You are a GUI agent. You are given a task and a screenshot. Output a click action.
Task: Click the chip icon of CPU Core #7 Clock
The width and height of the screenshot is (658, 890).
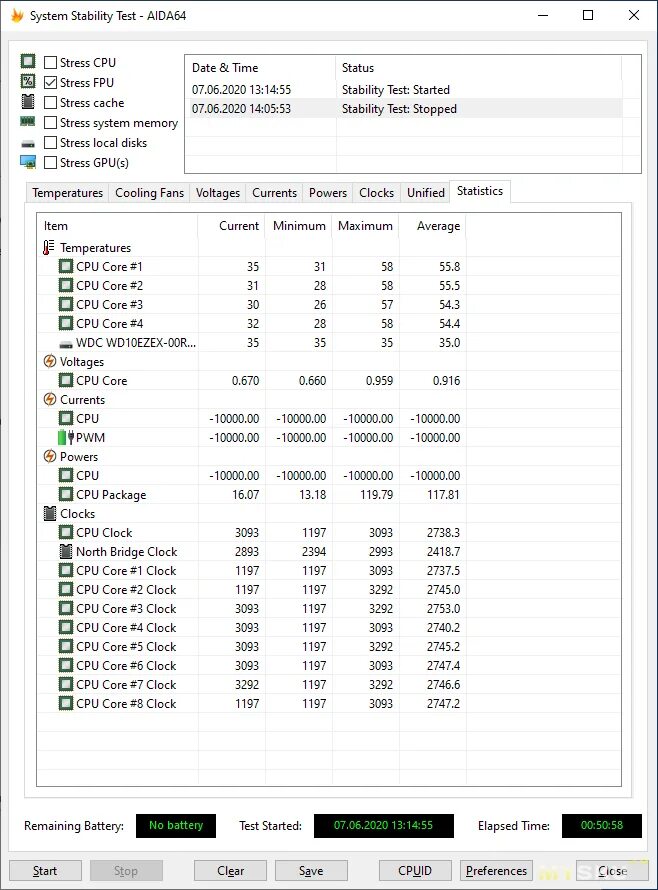(x=66, y=685)
